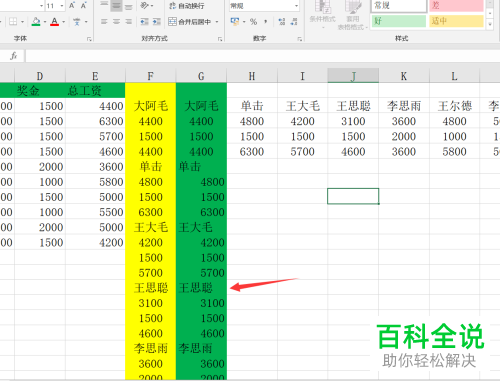Select the 奖金 header cell

(x=40, y=90)
